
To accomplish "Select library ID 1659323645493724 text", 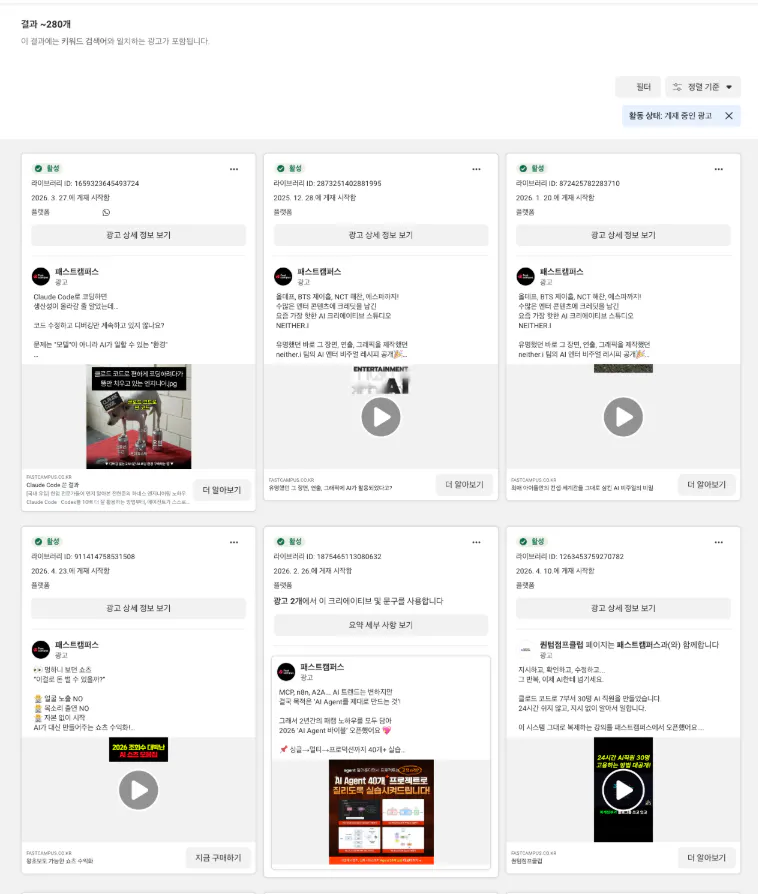I will (x=85, y=184).
